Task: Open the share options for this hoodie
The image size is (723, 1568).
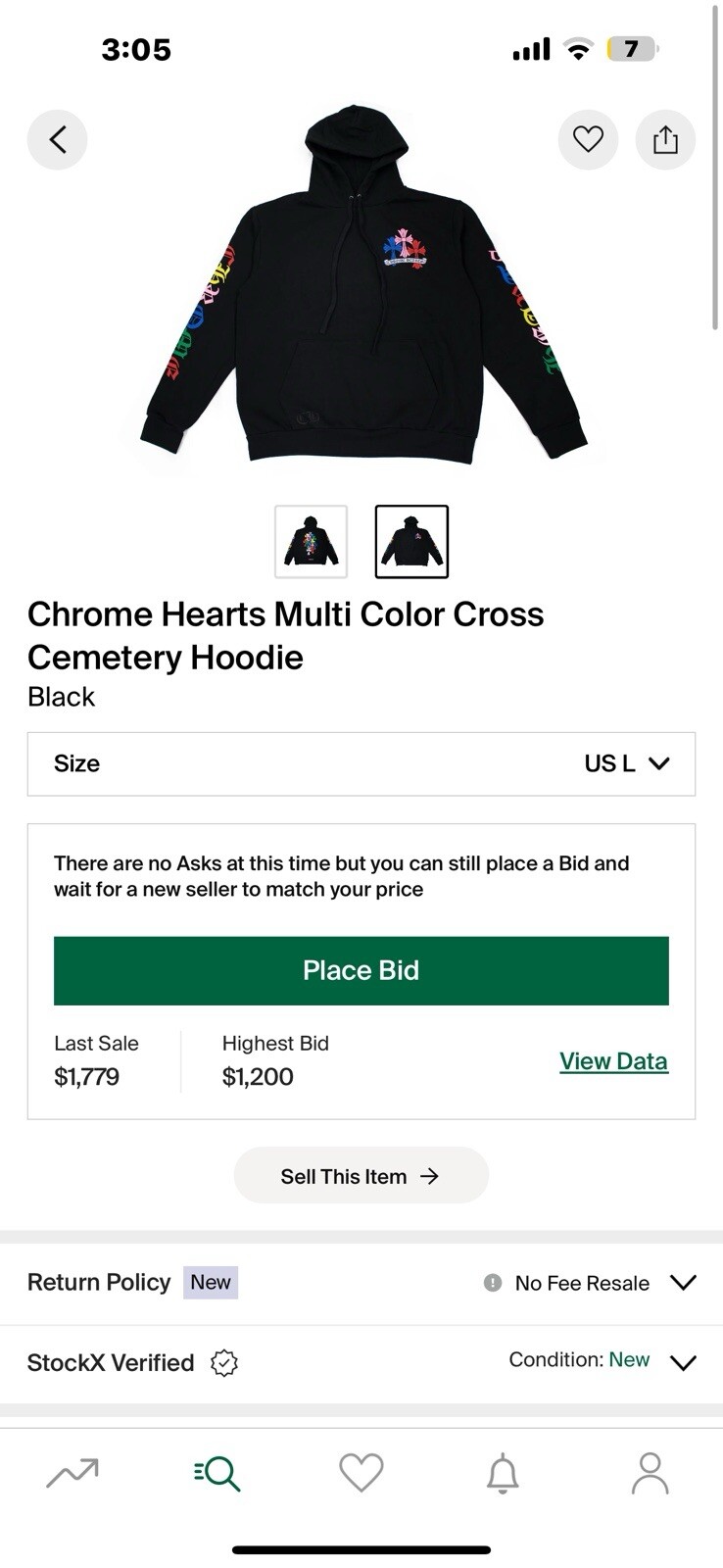Action: [665, 139]
